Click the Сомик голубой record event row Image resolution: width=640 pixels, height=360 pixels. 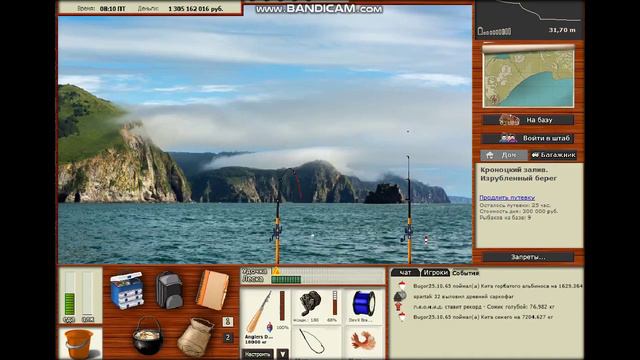(484, 307)
